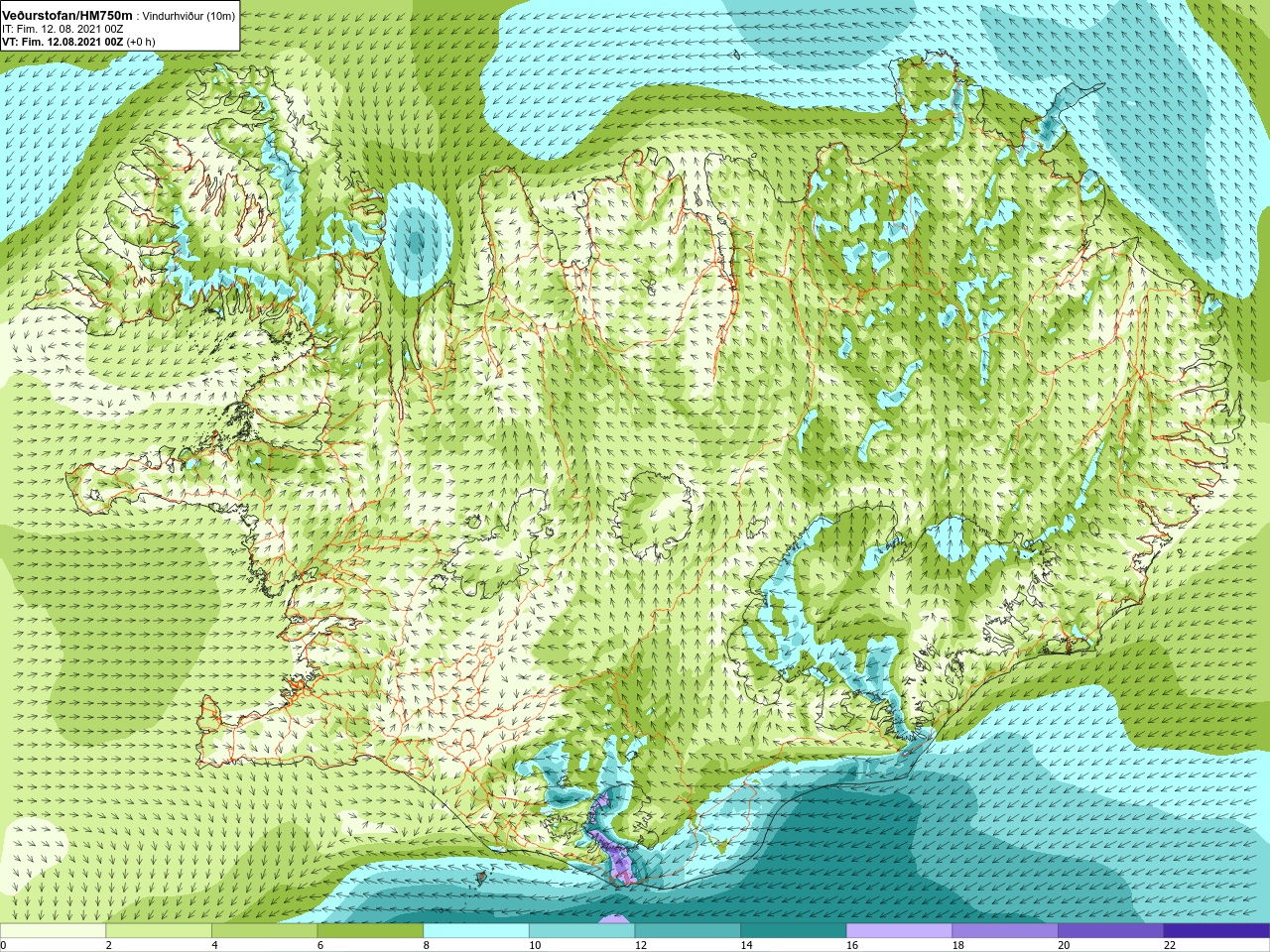Click the legend value 12
The image size is (1270, 952).
click(x=641, y=945)
